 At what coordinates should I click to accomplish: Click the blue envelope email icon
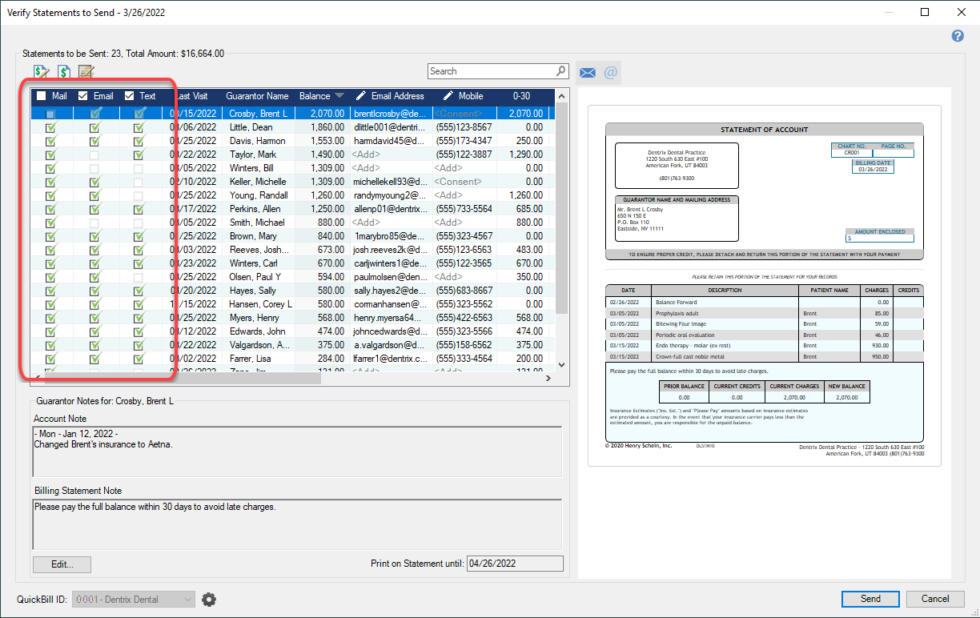pyautogui.click(x=587, y=71)
